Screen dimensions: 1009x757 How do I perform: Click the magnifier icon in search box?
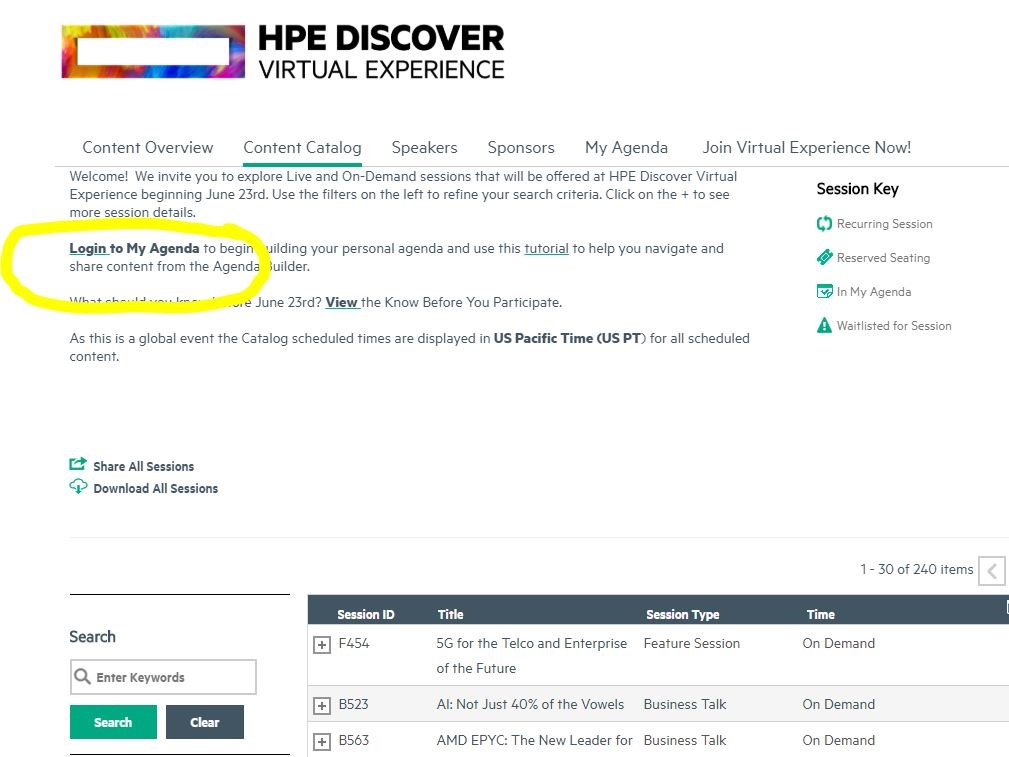[83, 677]
